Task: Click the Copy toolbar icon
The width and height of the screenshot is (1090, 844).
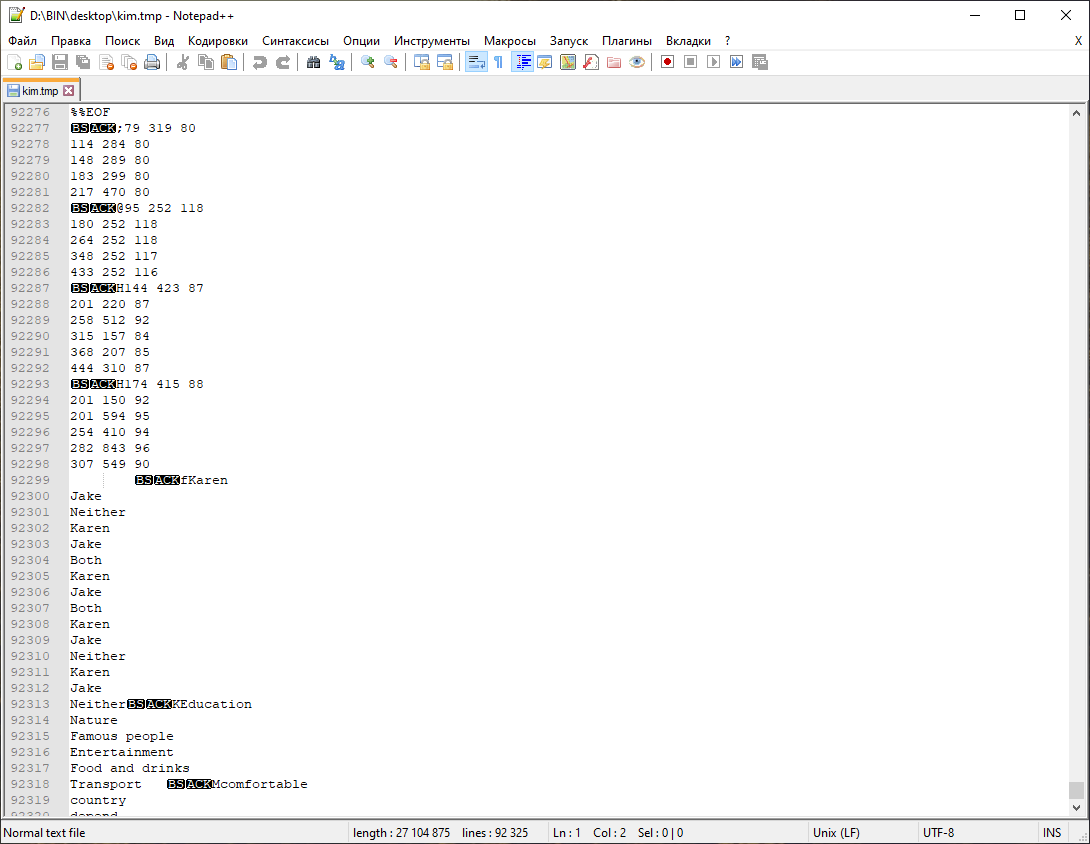Action: click(206, 63)
